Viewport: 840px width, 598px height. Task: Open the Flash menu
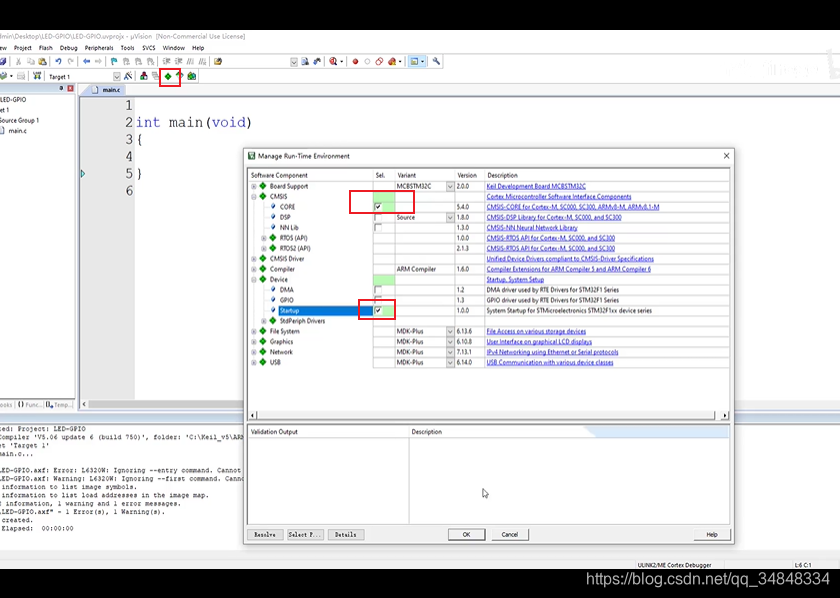[46, 48]
